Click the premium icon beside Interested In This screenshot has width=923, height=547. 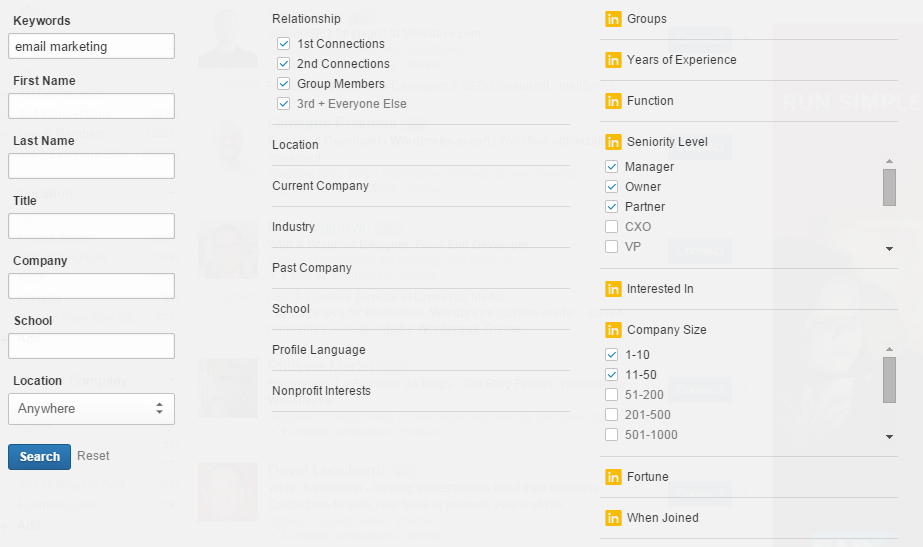[613, 289]
